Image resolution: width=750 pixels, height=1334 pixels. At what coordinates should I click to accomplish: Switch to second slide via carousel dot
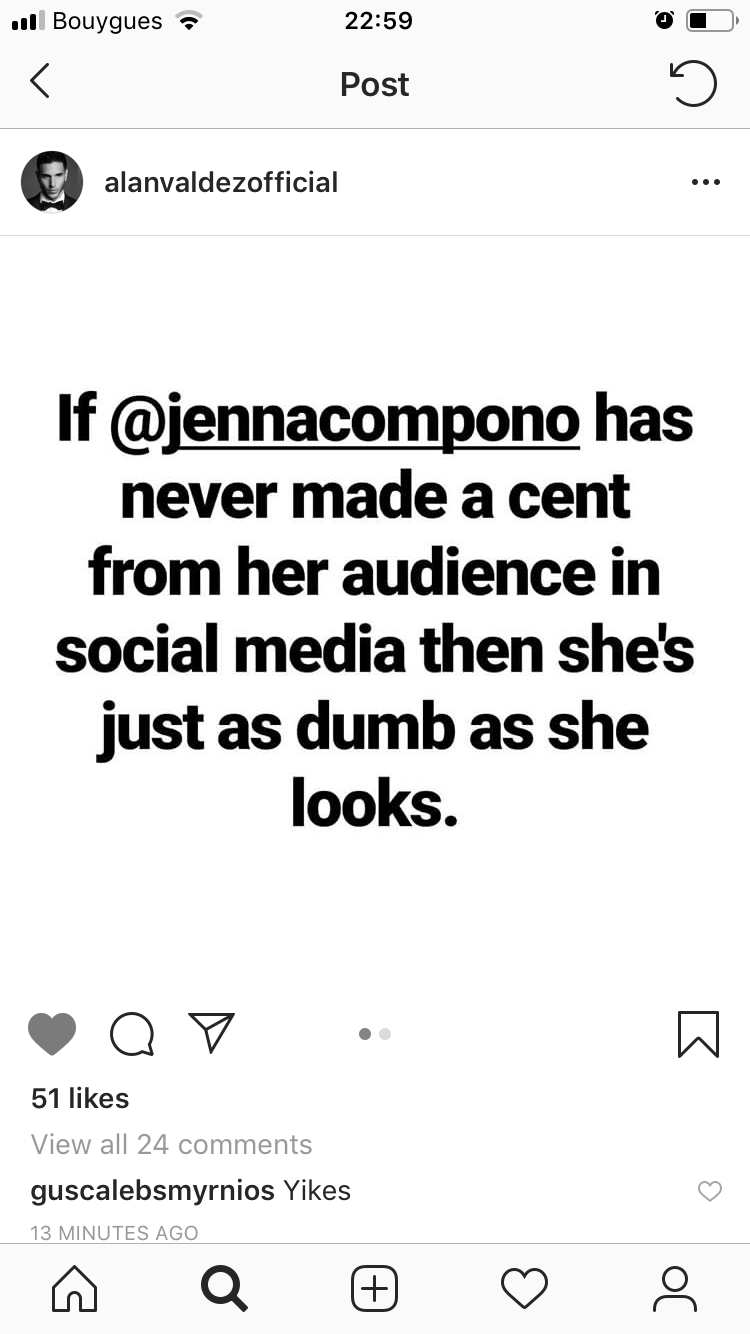tap(385, 1034)
